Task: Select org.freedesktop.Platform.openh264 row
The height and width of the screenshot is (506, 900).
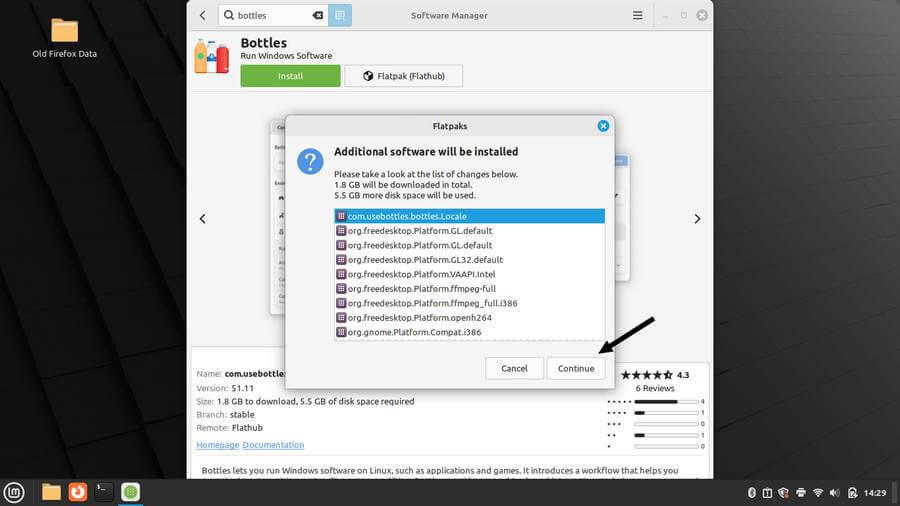Action: point(469,317)
